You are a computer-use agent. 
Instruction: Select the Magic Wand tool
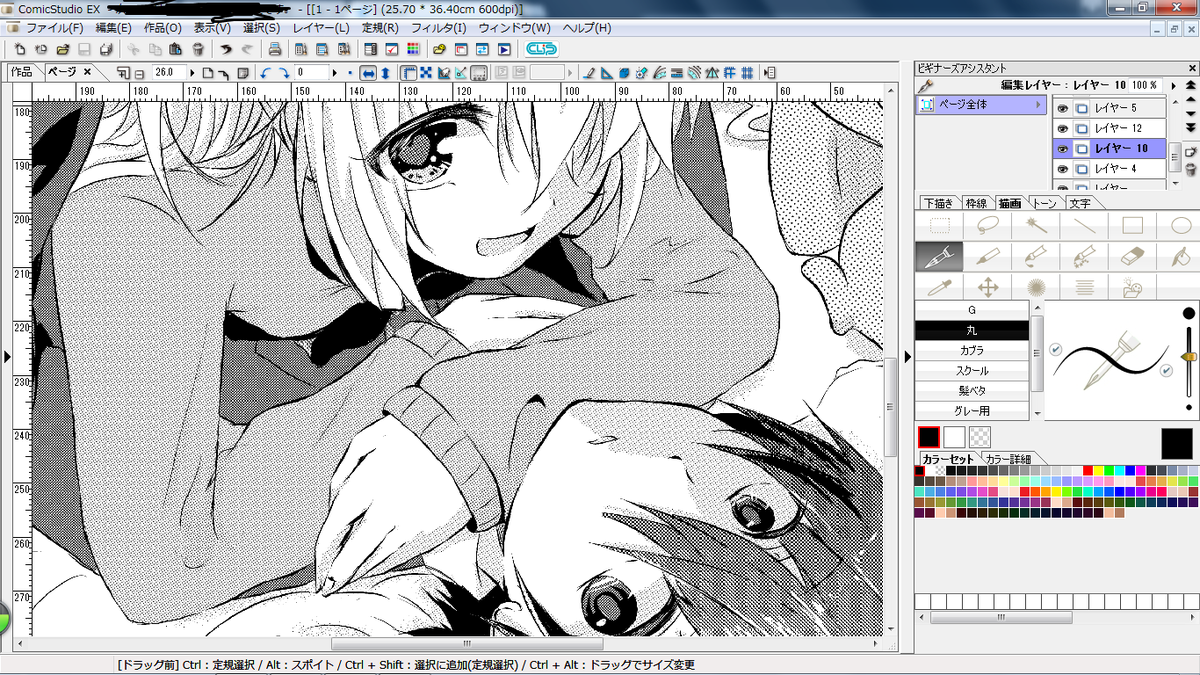1035,226
